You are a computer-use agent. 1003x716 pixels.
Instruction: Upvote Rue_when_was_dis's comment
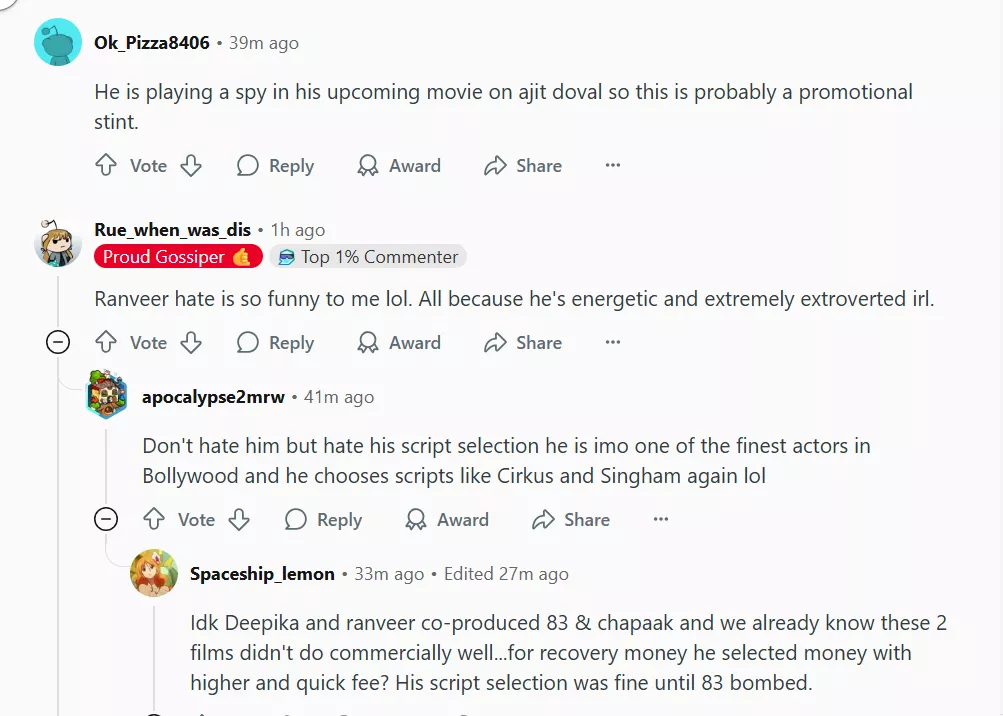[106, 343]
